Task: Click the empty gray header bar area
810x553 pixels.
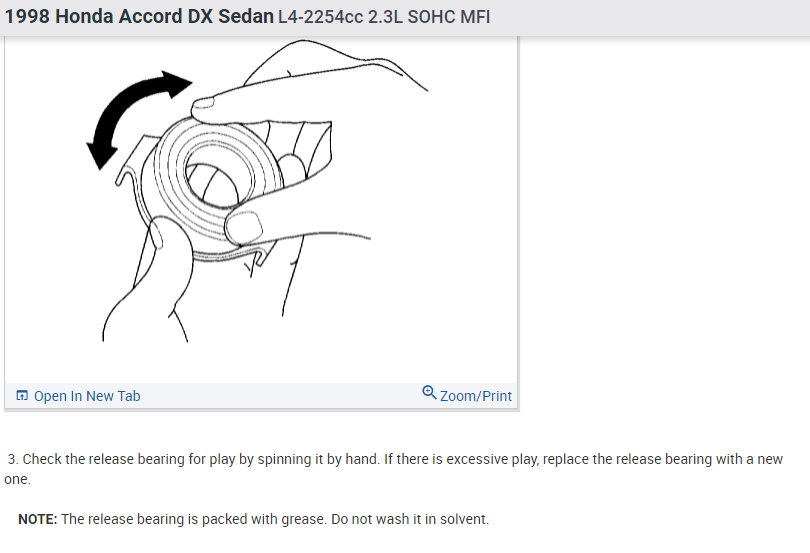Action: (x=646, y=17)
